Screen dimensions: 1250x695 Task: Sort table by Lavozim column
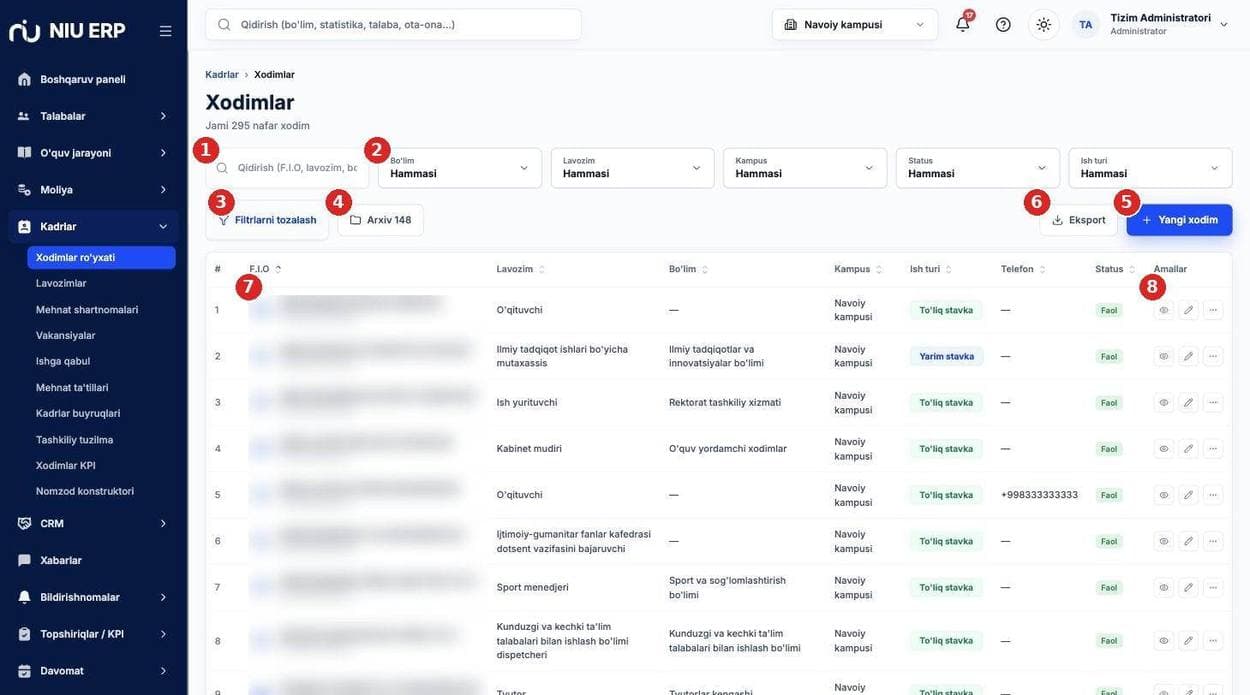tap(521, 269)
